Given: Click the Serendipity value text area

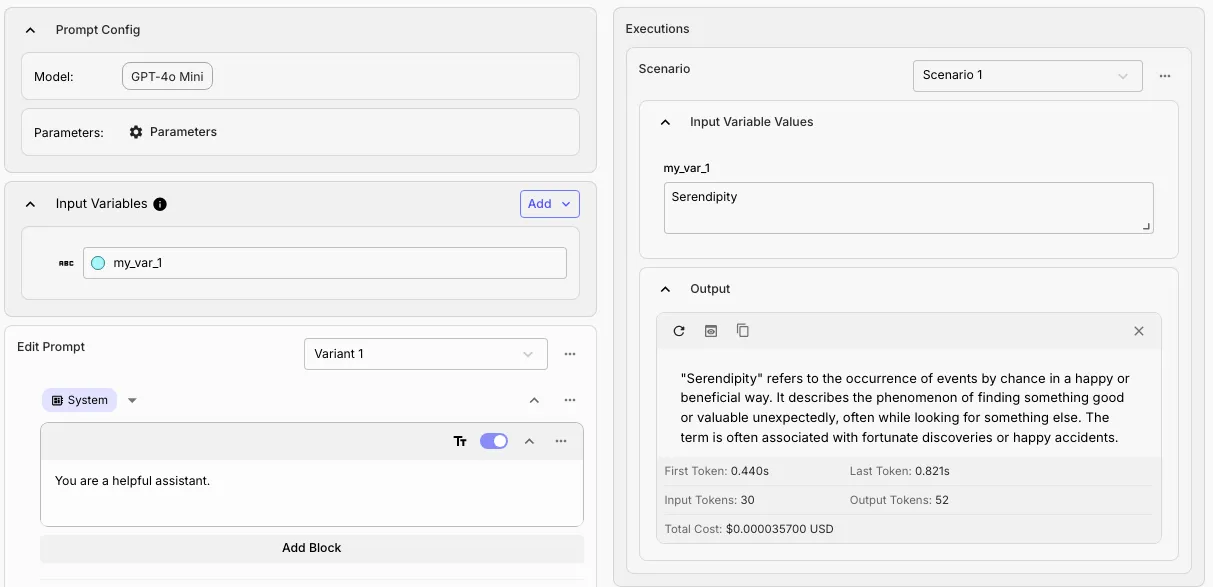Looking at the screenshot, I should [909, 208].
